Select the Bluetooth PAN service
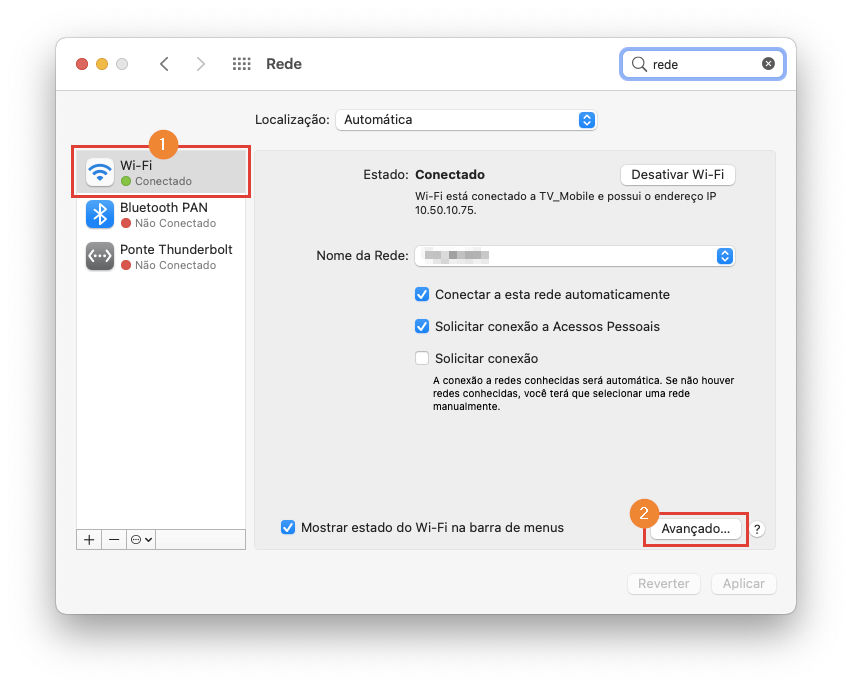Screen dimensions: 852x688 pos(161,215)
